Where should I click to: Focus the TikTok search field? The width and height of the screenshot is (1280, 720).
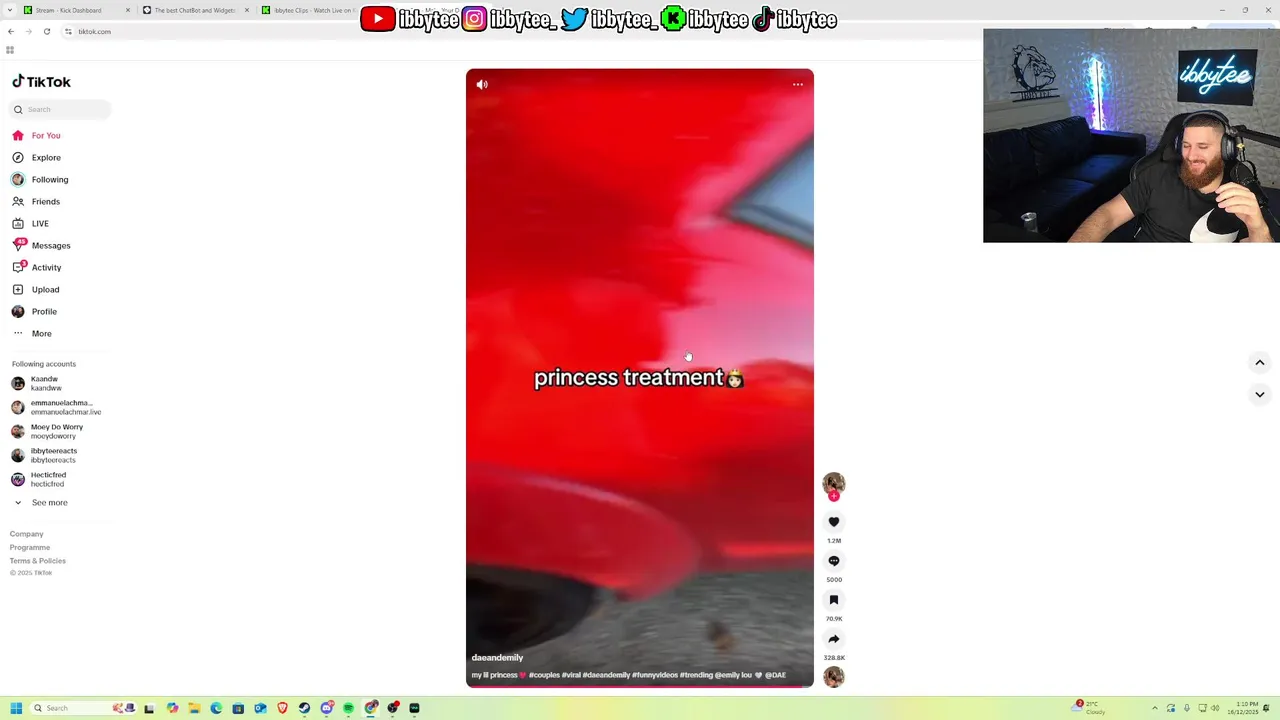[61, 109]
